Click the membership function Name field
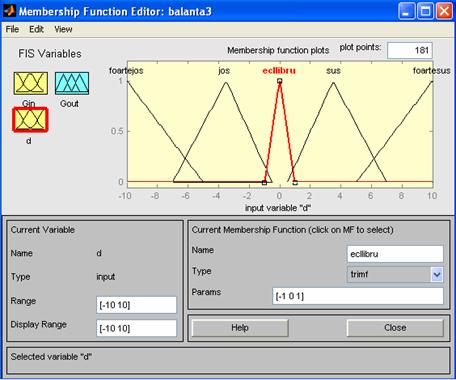This screenshot has height=380, width=456. [x=395, y=254]
